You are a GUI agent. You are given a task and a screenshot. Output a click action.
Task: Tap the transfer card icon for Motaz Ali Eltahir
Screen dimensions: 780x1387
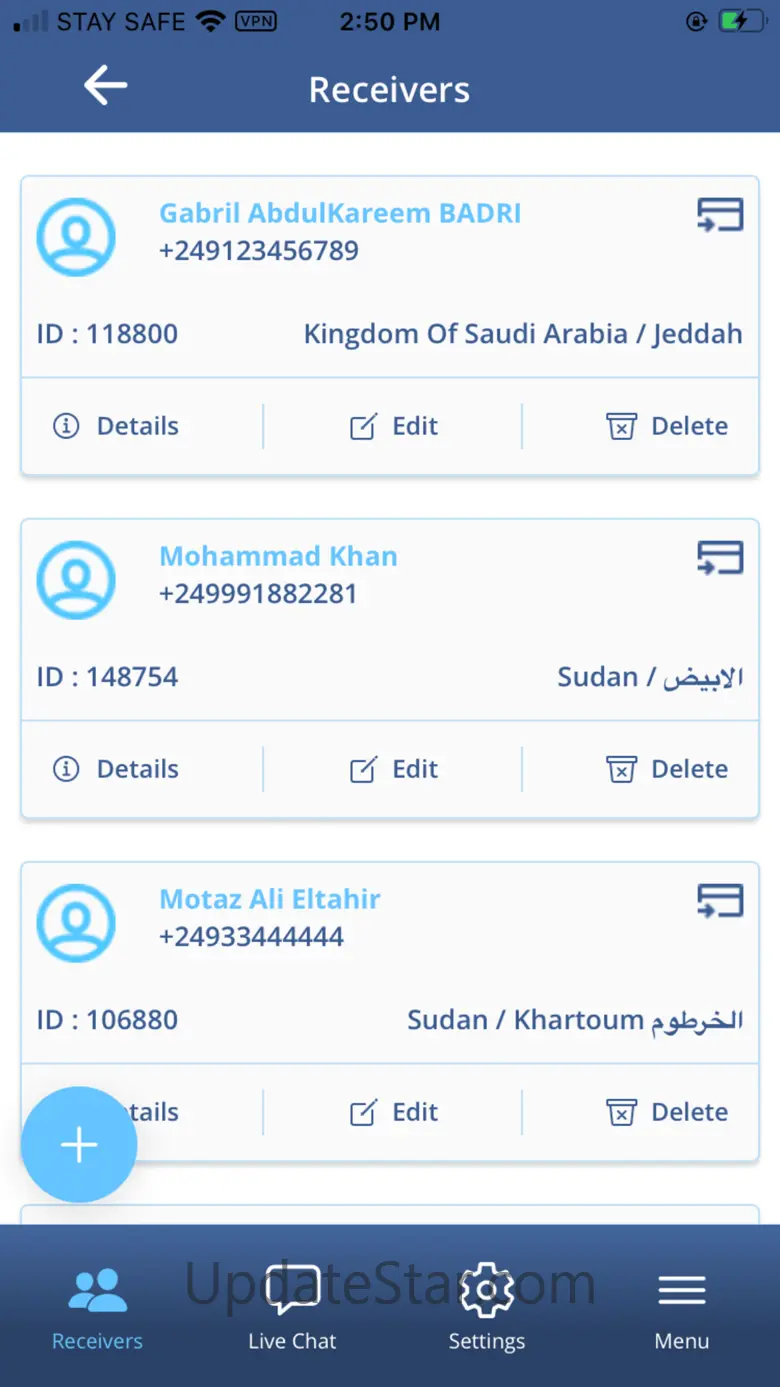[x=720, y=901]
